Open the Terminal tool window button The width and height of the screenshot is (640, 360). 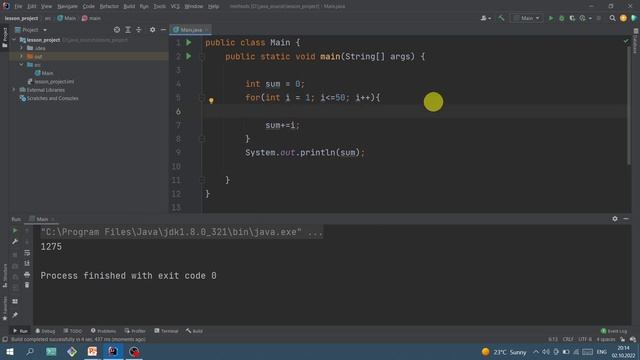coord(166,331)
